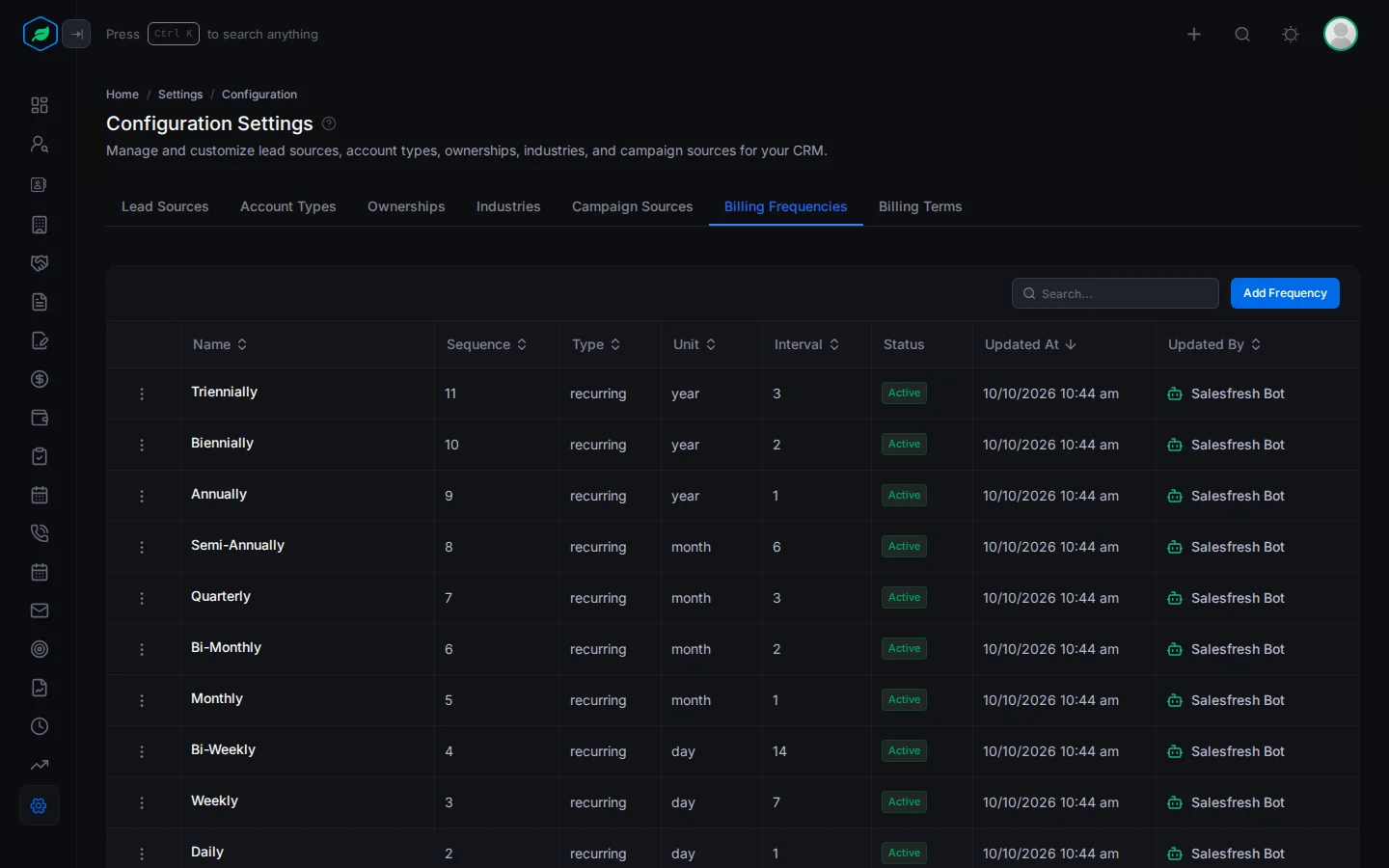Viewport: 1389px width, 868px height.
Task: Click the help icon beside Configuration Settings
Action: 329,123
